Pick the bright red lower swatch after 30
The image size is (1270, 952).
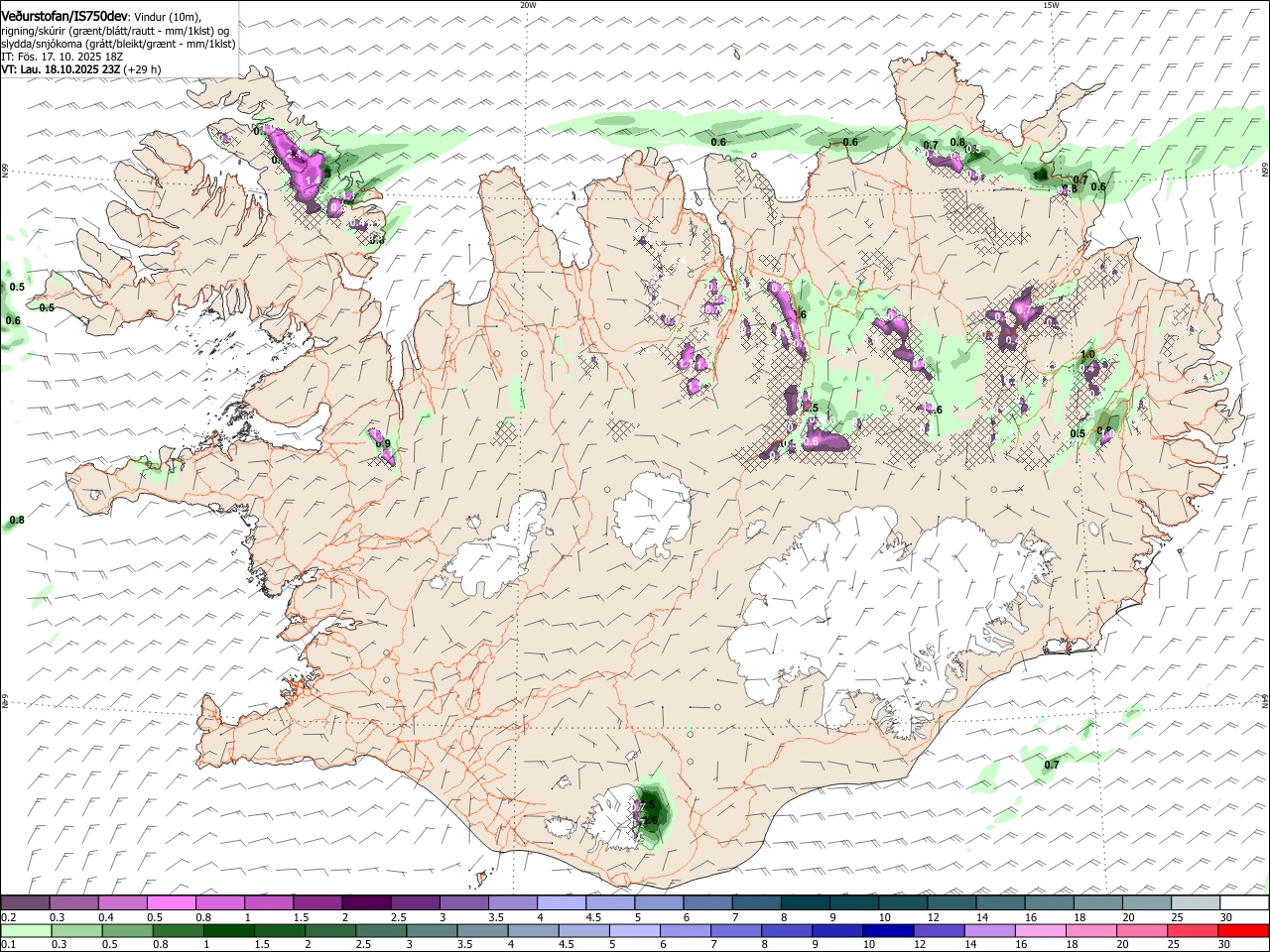click(x=1244, y=931)
